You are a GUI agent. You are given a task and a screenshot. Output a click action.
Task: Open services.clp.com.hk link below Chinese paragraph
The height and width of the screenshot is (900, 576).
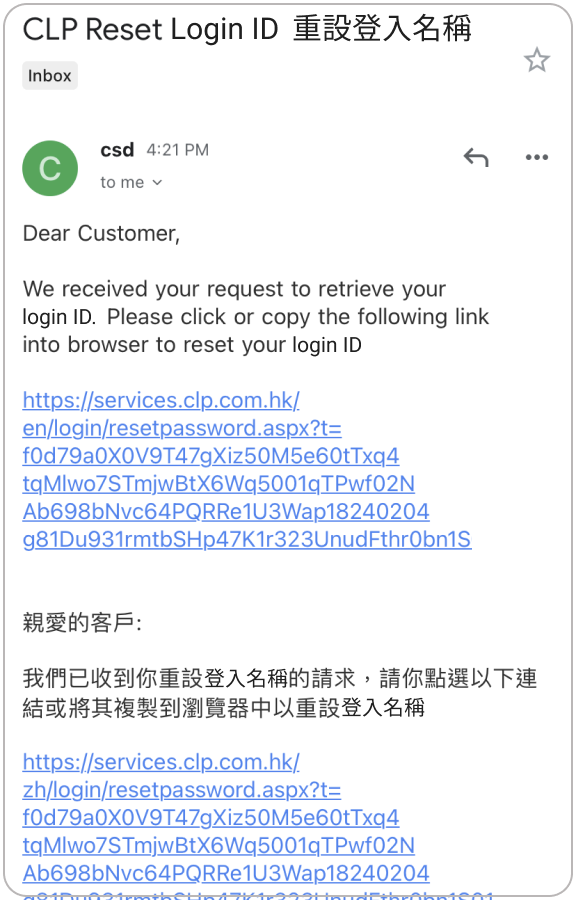coord(161,762)
